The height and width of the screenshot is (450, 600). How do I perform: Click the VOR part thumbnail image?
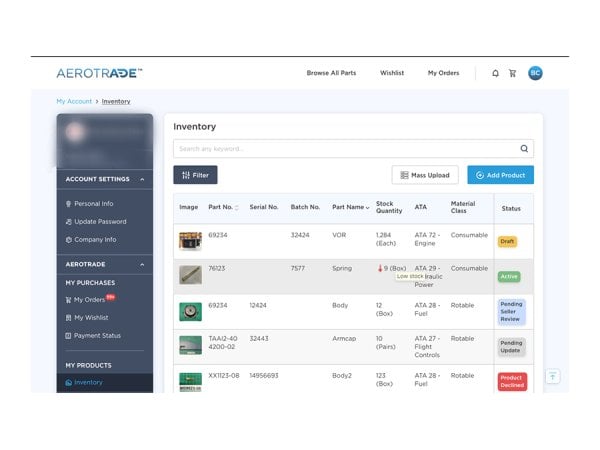[x=190, y=241]
